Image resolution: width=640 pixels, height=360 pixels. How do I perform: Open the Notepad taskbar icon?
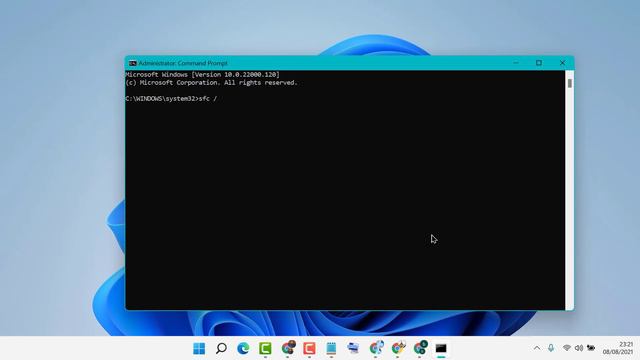click(331, 348)
